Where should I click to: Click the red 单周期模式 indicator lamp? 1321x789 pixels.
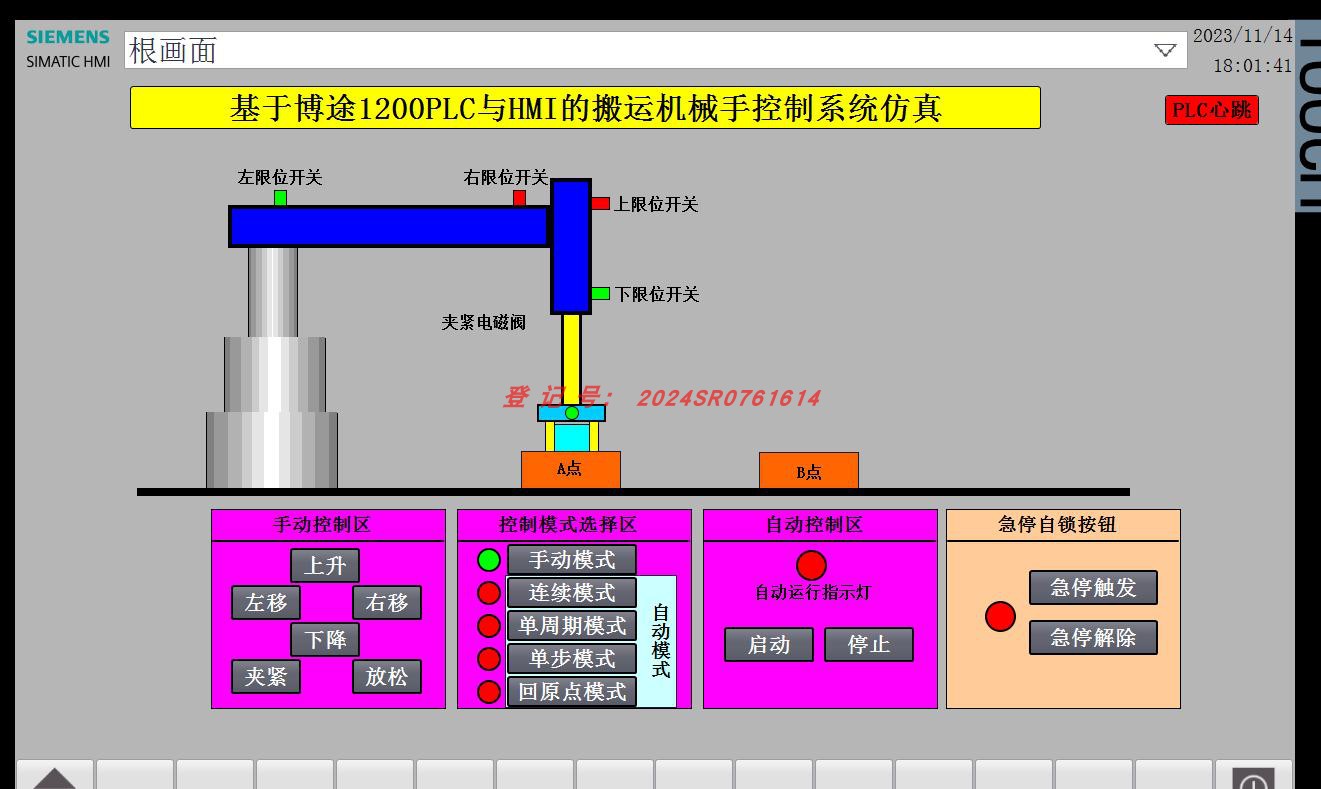489,626
